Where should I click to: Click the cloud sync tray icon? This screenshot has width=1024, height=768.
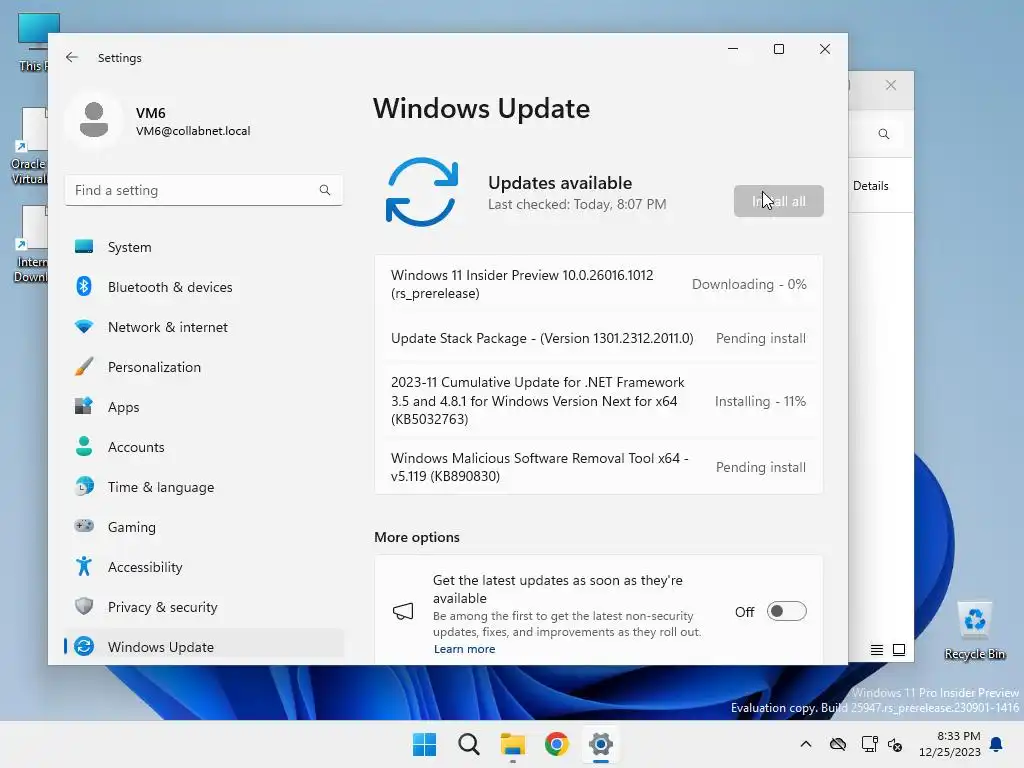point(838,744)
